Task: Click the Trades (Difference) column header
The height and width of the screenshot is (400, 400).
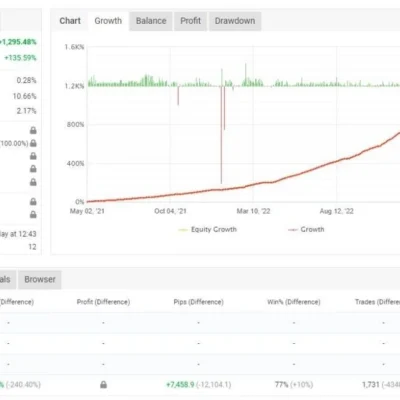Action: [377, 302]
